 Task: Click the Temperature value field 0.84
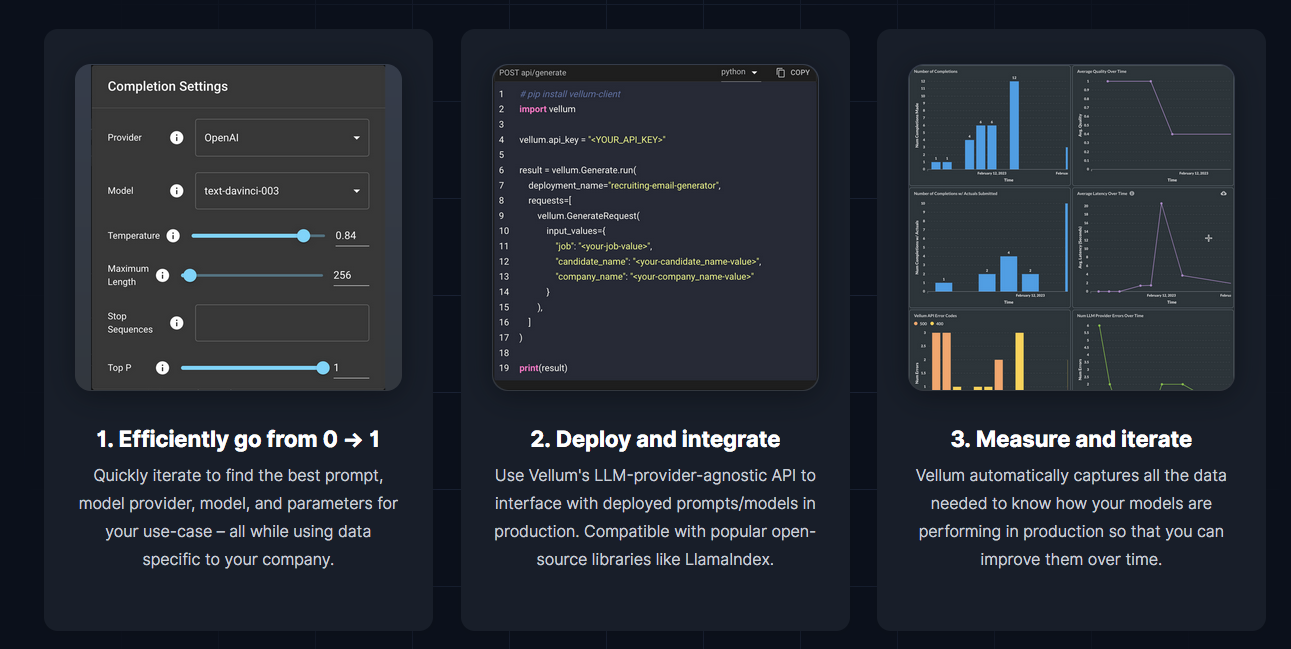tap(351, 236)
